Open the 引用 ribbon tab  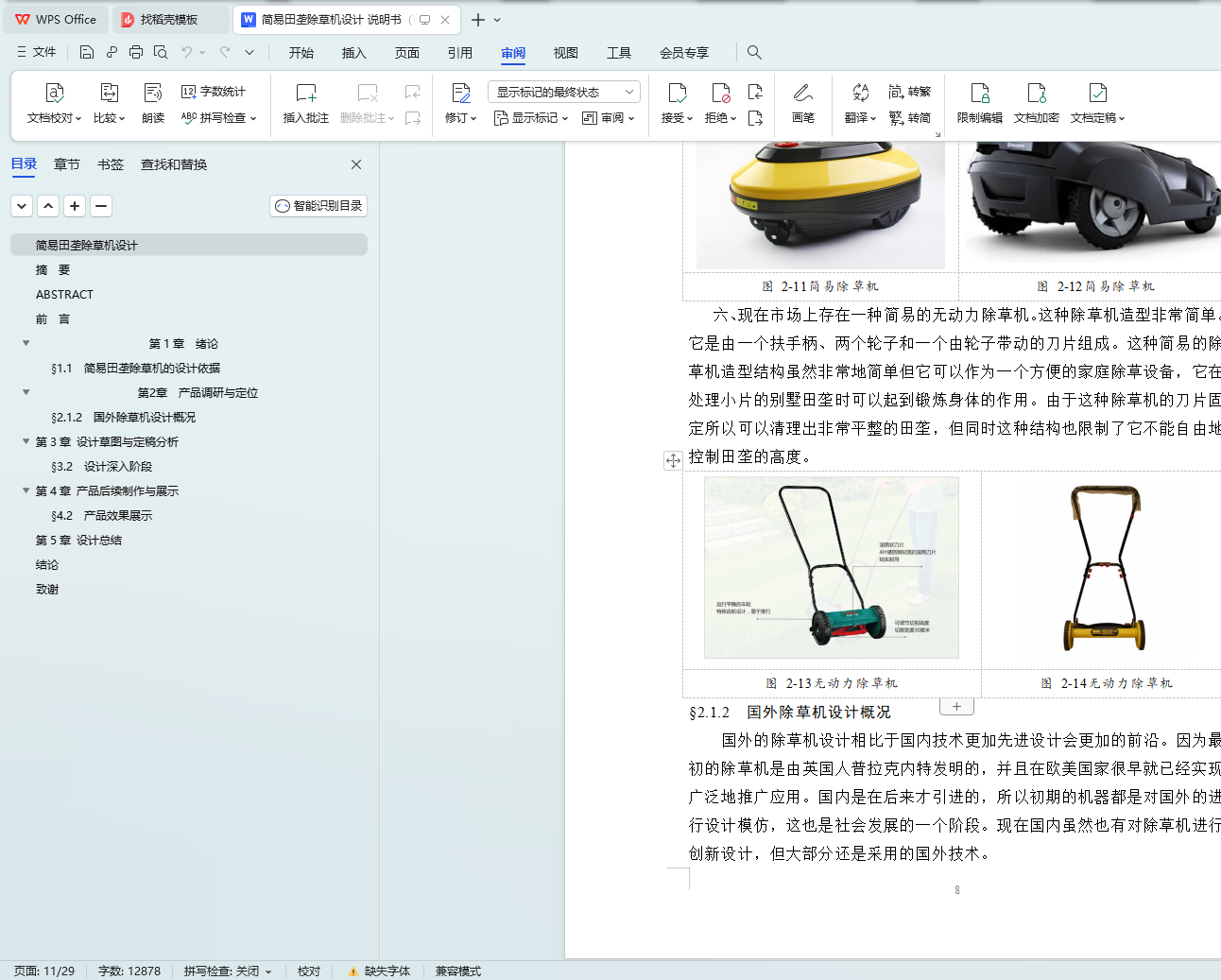[x=460, y=53]
